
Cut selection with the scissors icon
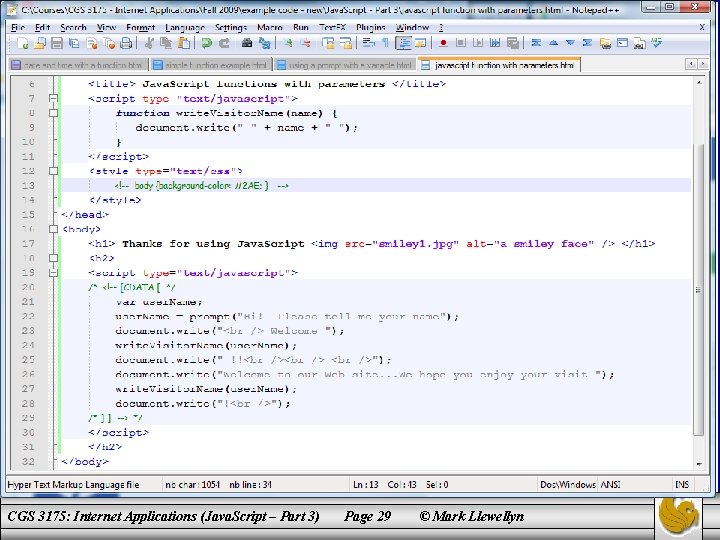[x=148, y=43]
